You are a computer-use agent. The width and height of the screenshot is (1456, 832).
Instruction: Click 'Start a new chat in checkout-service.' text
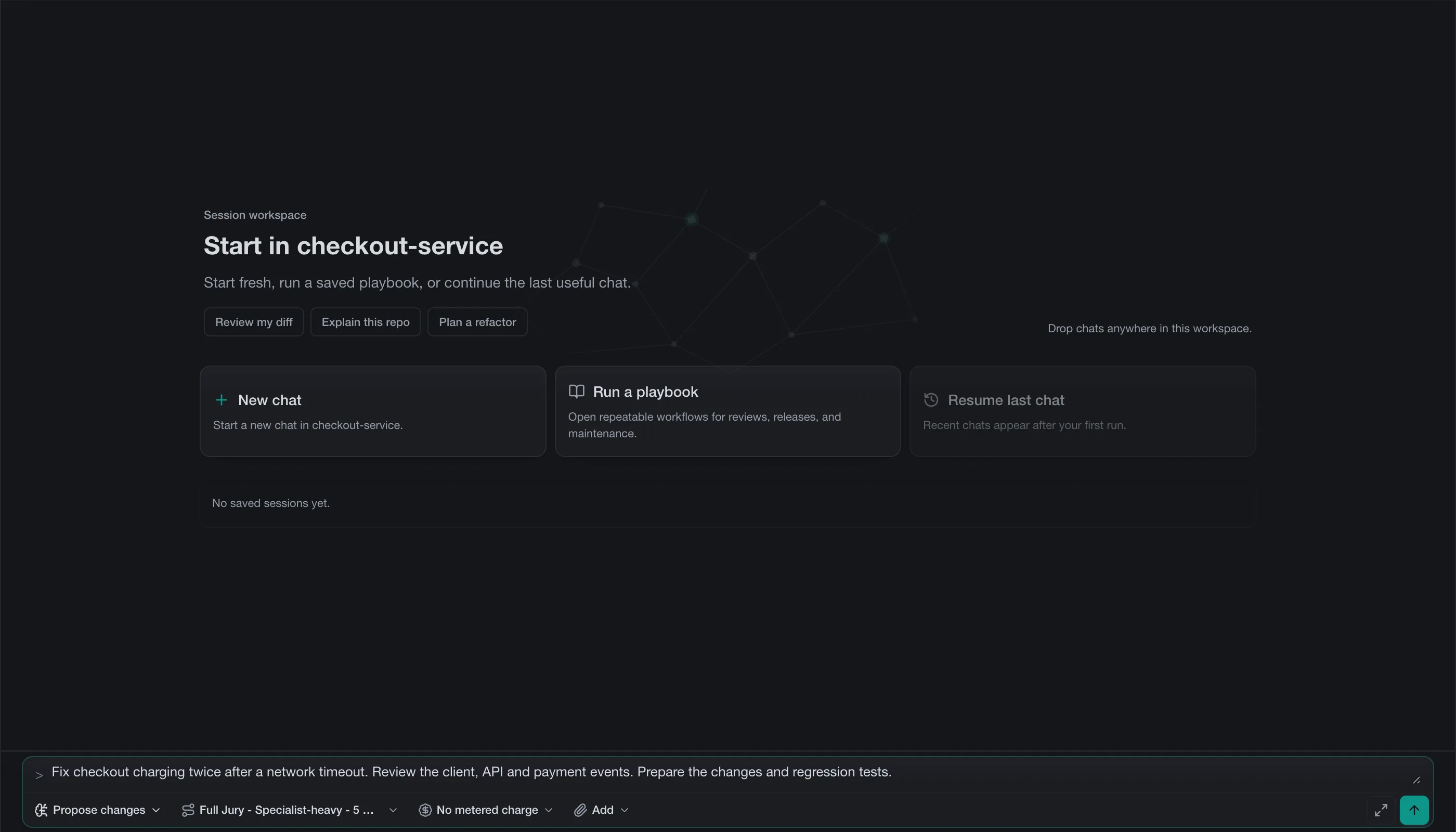click(308, 425)
